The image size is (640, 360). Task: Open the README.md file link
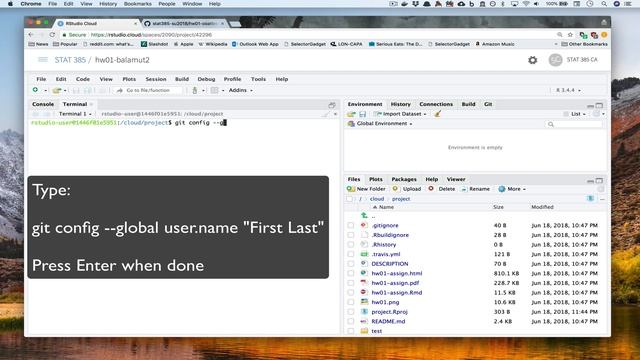point(388,322)
